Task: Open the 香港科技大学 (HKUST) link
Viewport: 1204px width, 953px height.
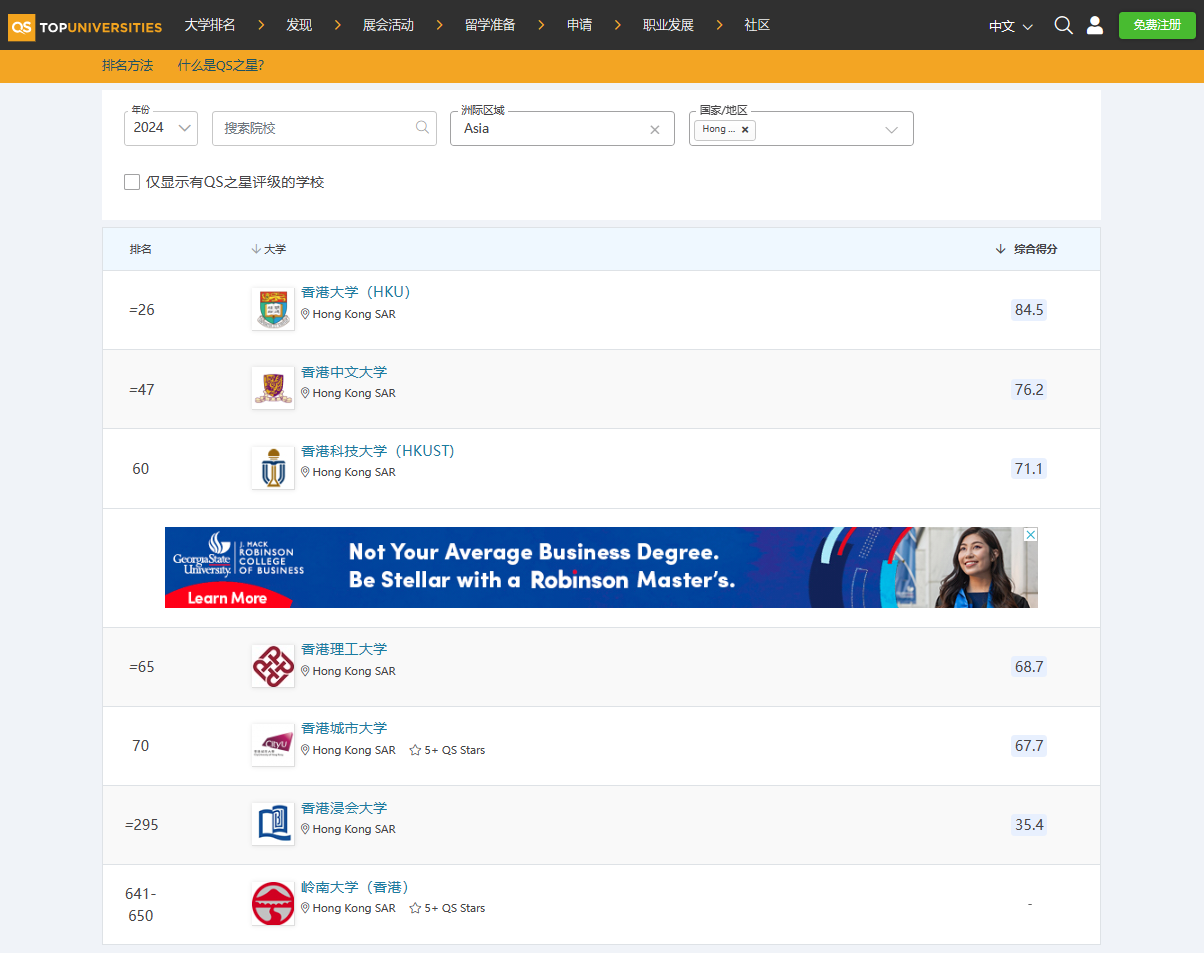Action: tap(378, 451)
